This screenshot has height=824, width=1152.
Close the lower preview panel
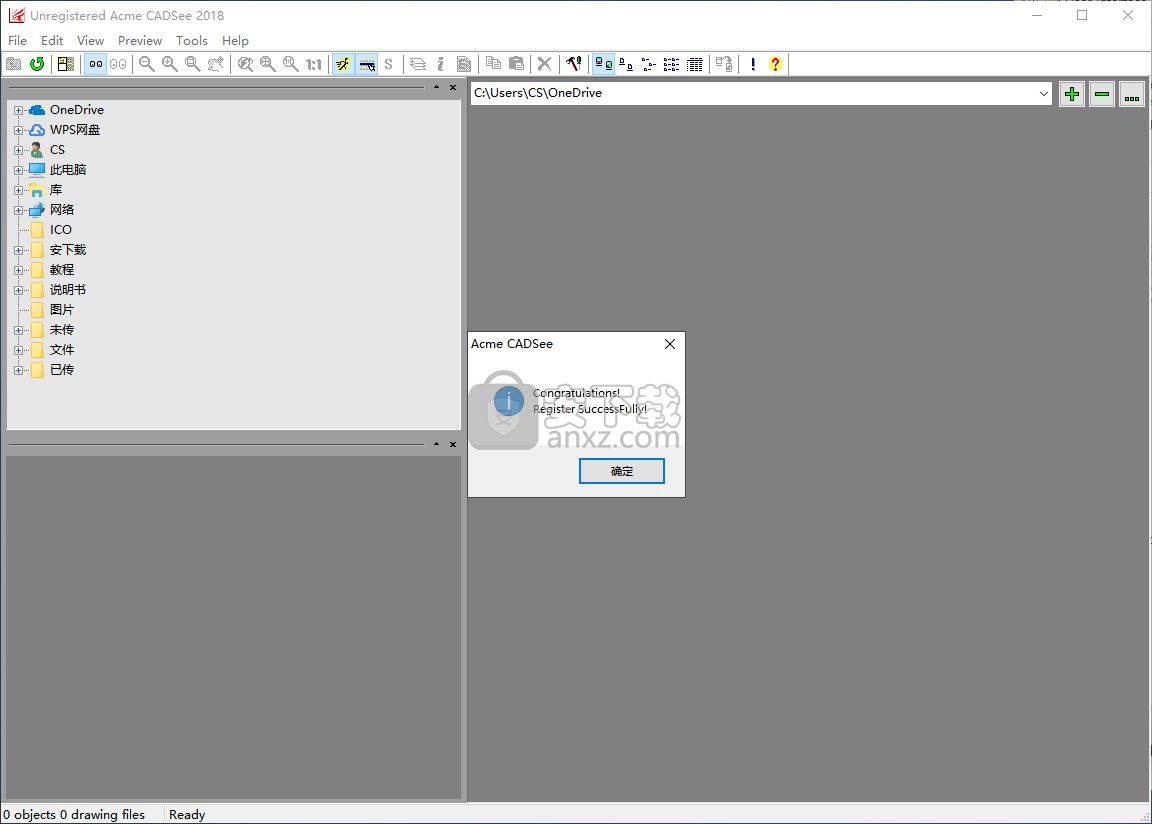coord(453,444)
